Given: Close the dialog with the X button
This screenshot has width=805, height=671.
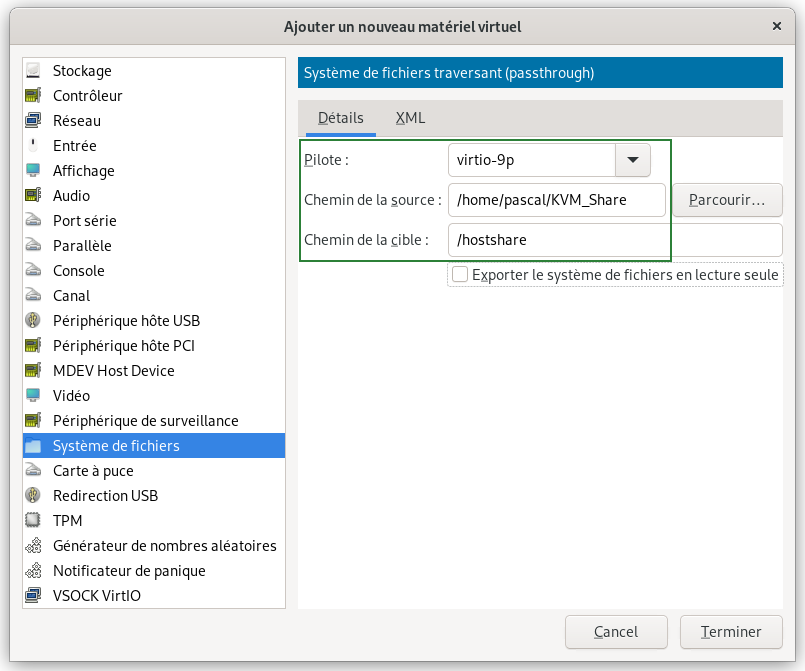Looking at the screenshot, I should coord(777,26).
